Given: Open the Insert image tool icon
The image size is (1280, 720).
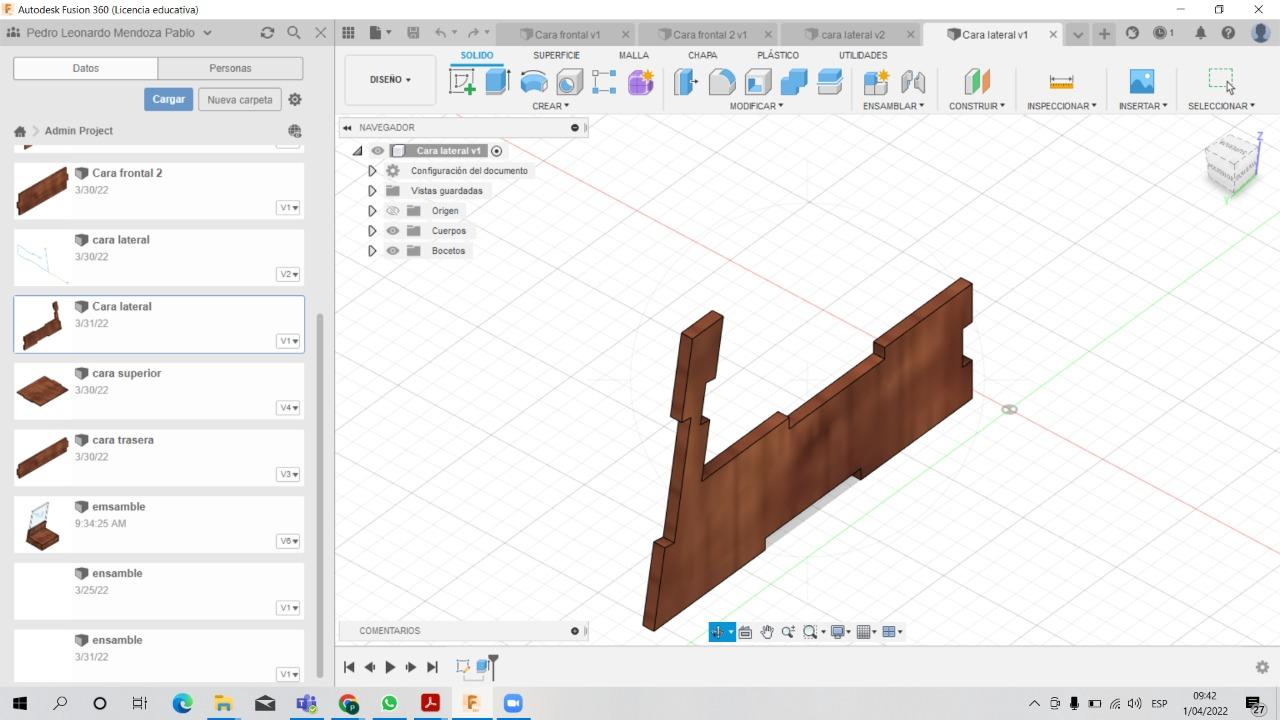Looking at the screenshot, I should [1141, 82].
